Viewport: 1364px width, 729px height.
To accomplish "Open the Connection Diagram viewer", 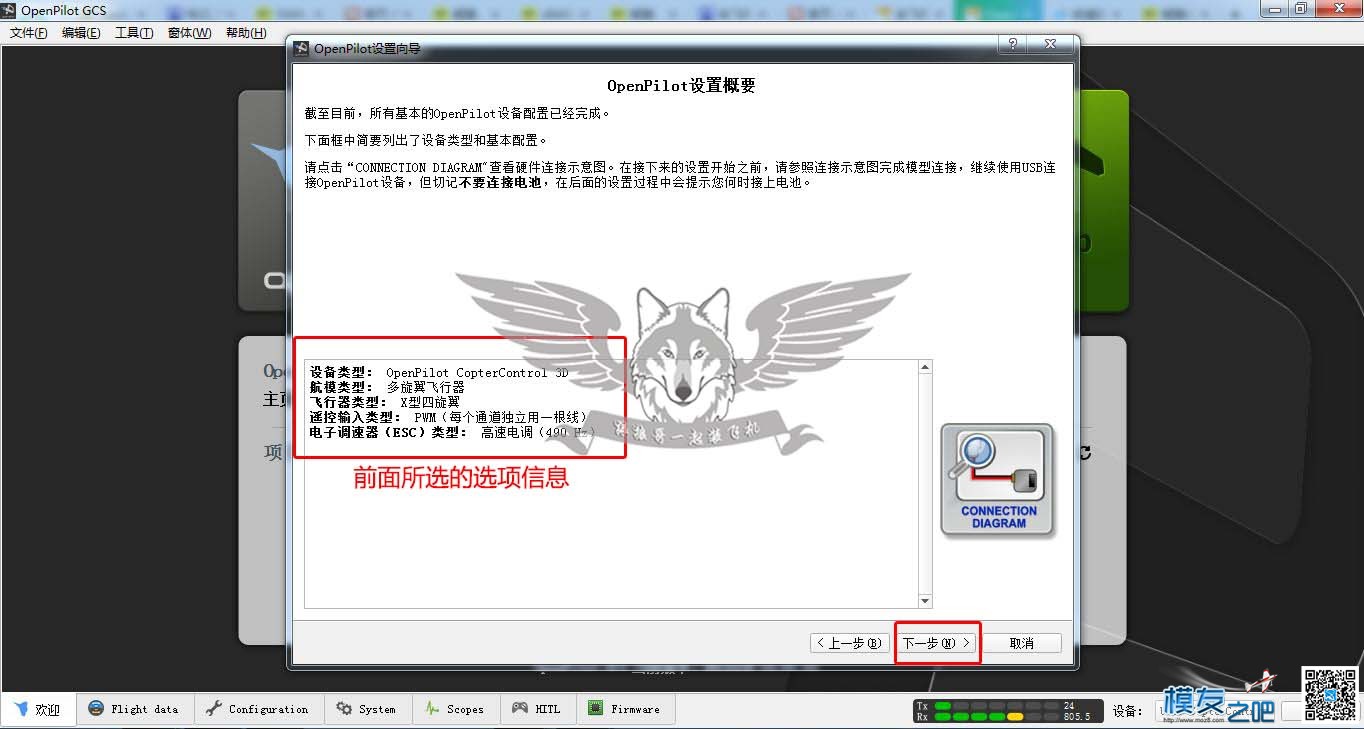I will click(x=997, y=481).
